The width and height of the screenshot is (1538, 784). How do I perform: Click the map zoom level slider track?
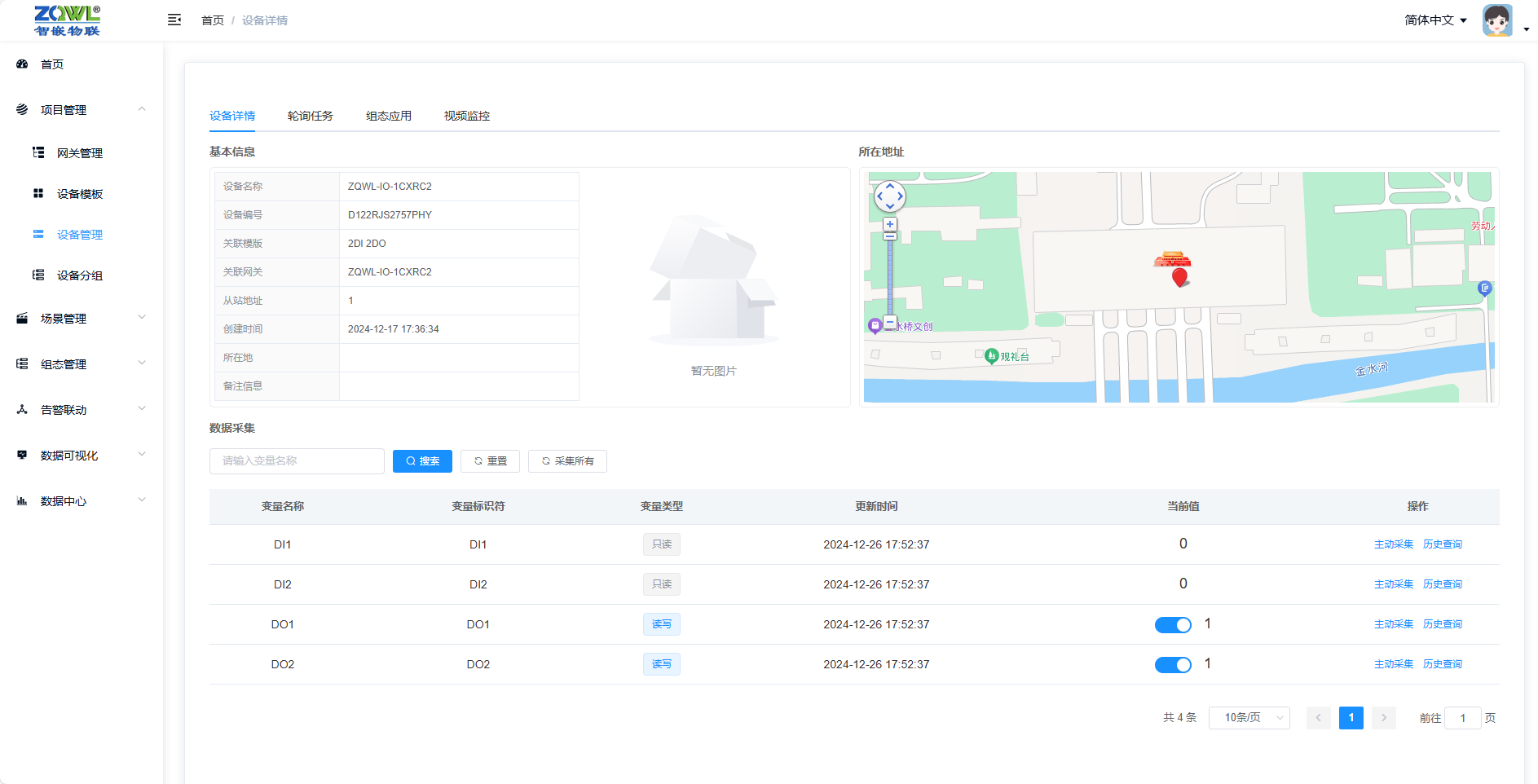890,277
